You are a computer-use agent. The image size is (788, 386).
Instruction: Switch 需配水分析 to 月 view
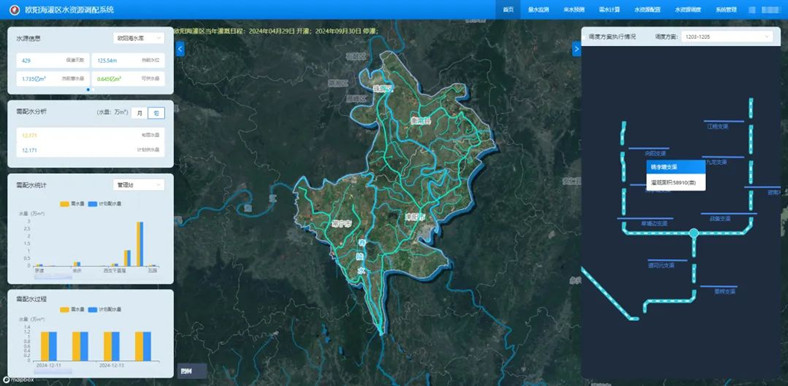click(x=140, y=113)
